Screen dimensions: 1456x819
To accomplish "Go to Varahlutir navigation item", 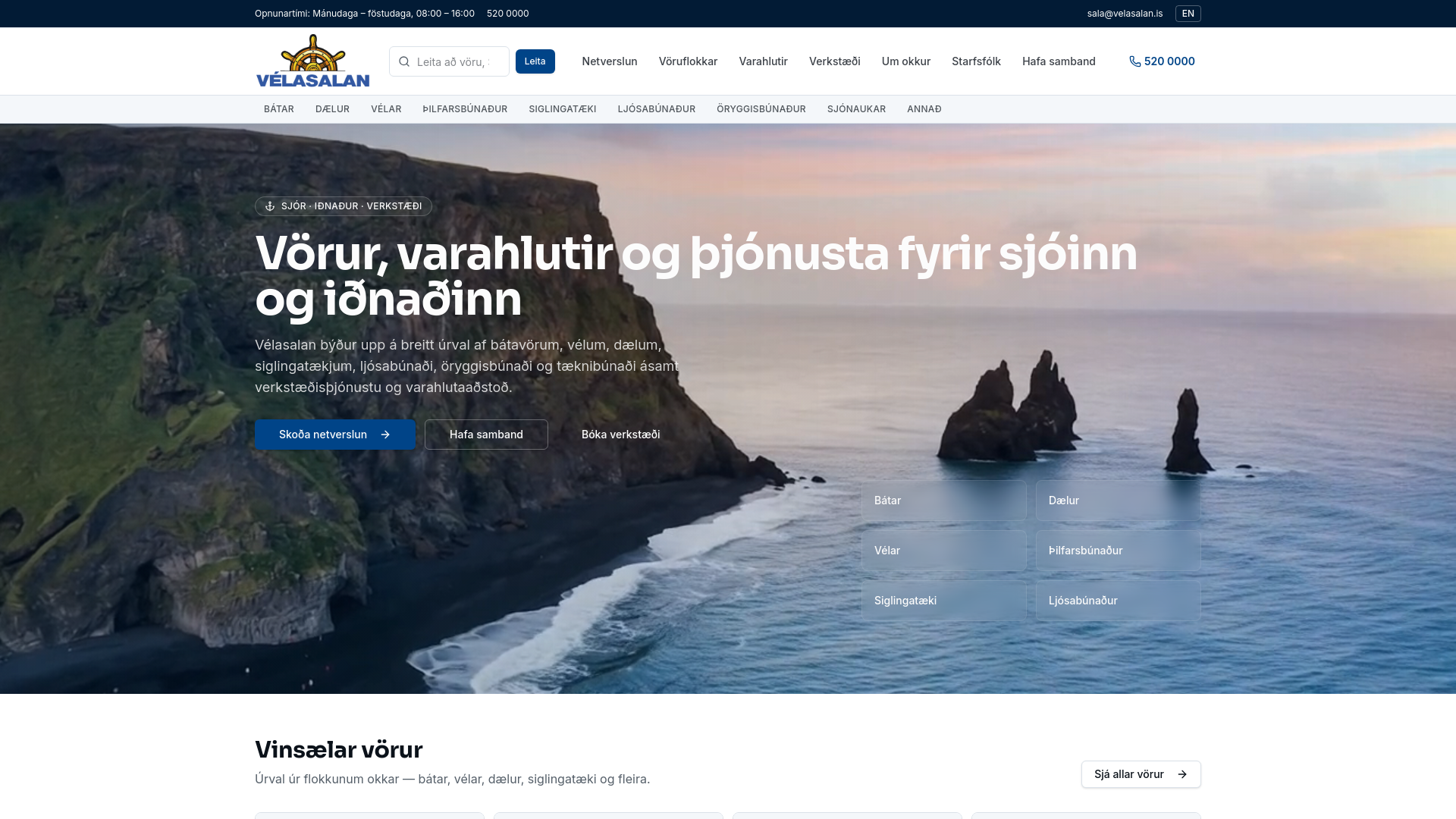I will pos(763,61).
